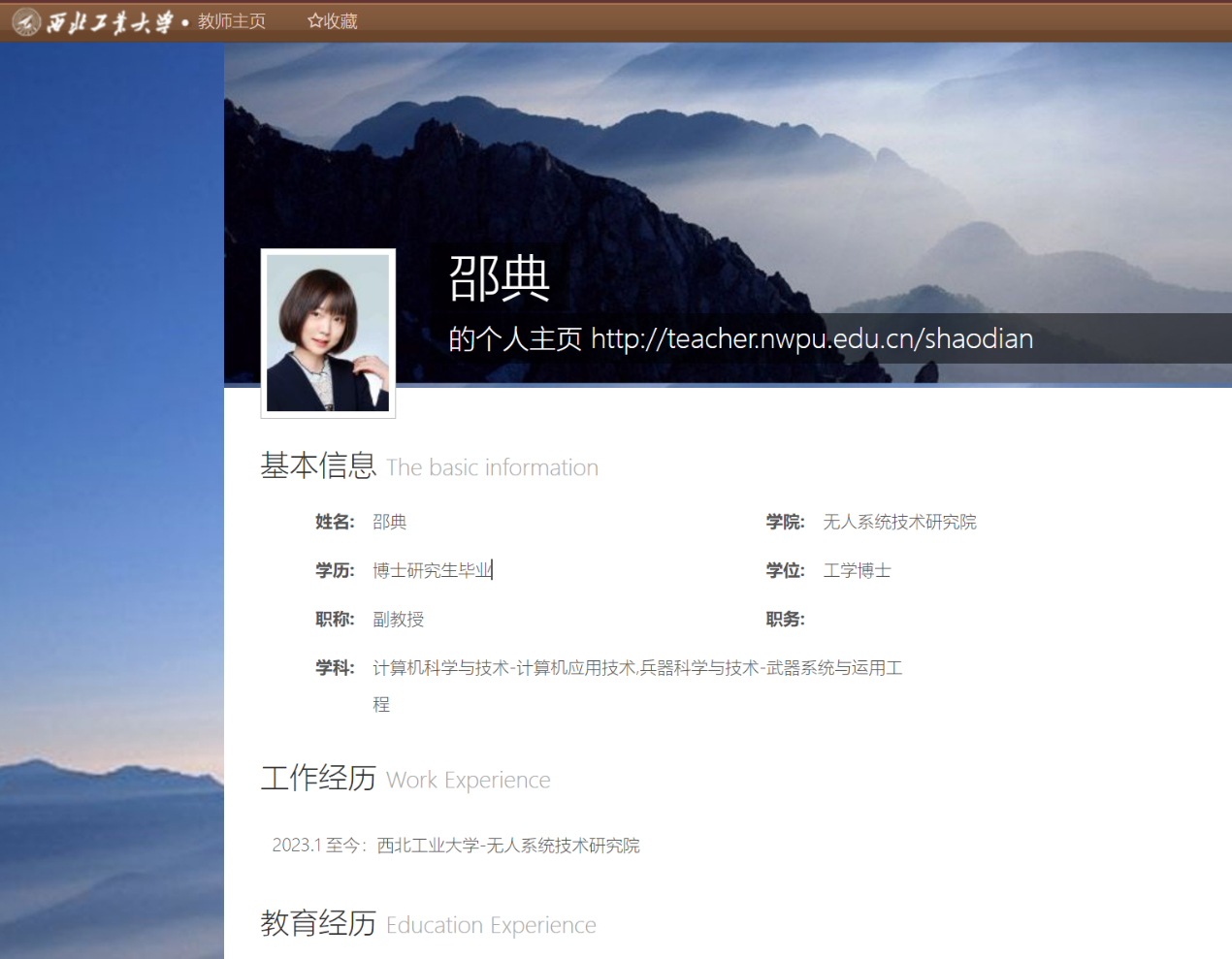Open the 教师主页 link in the header

click(232, 21)
